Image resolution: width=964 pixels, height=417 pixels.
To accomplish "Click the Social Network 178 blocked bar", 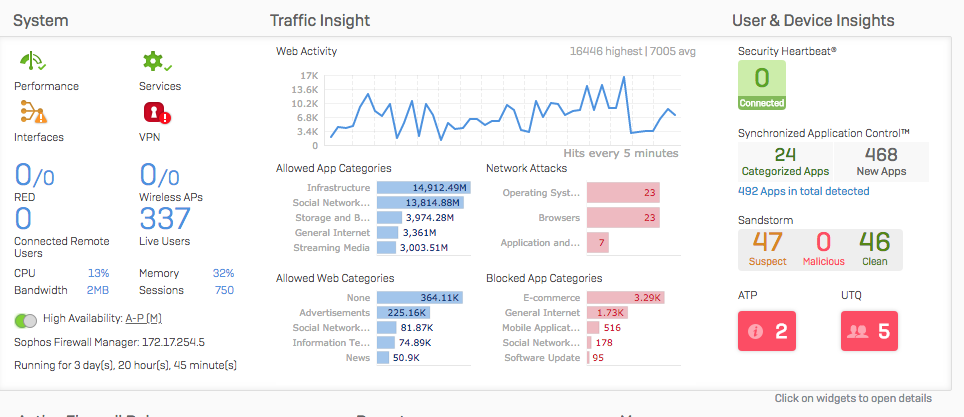I will (x=589, y=343).
